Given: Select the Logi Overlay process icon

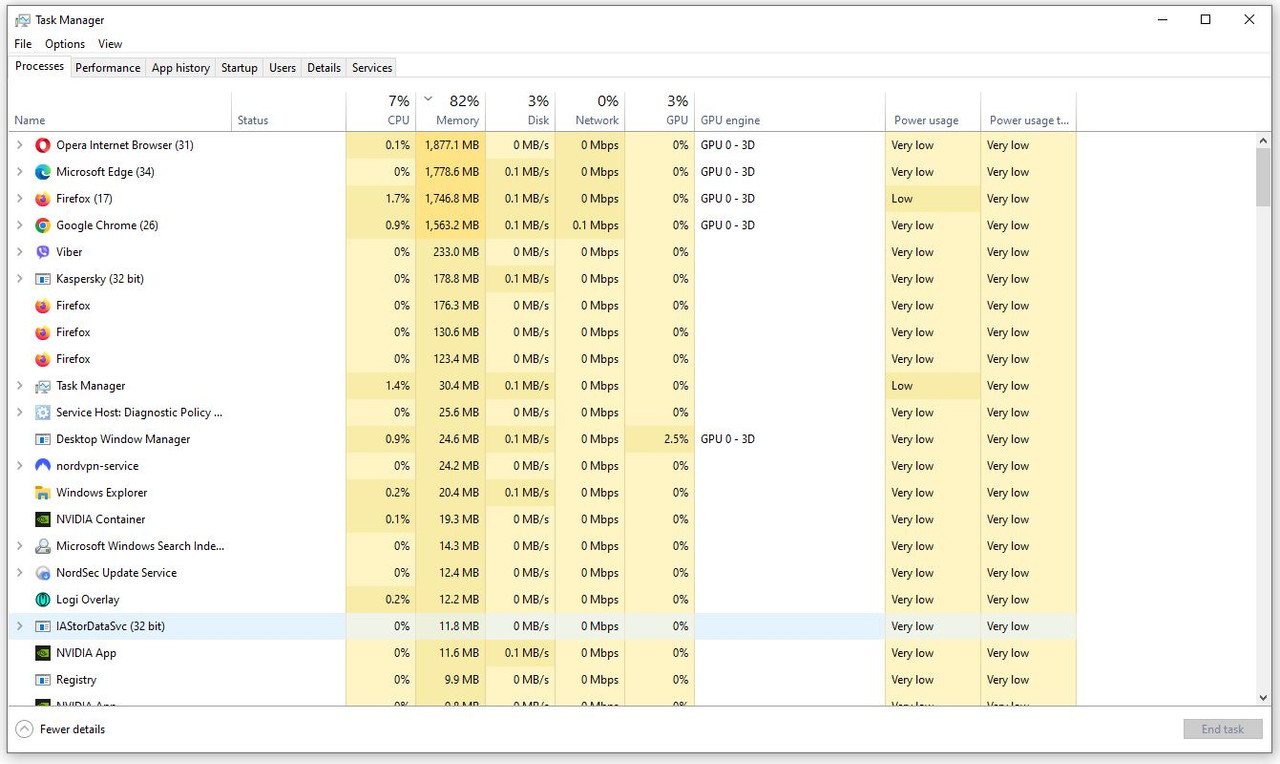Looking at the screenshot, I should (x=43, y=600).
